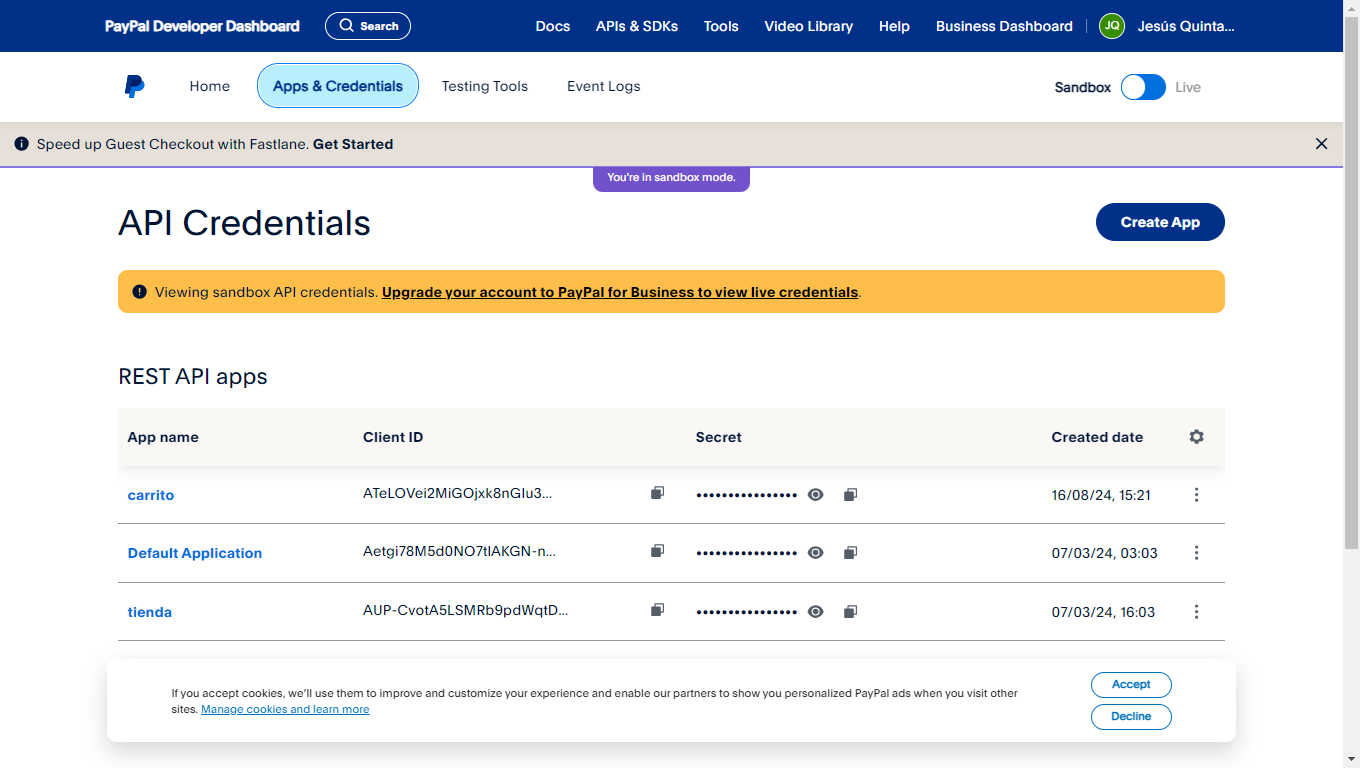Accept cookies

[1131, 684]
